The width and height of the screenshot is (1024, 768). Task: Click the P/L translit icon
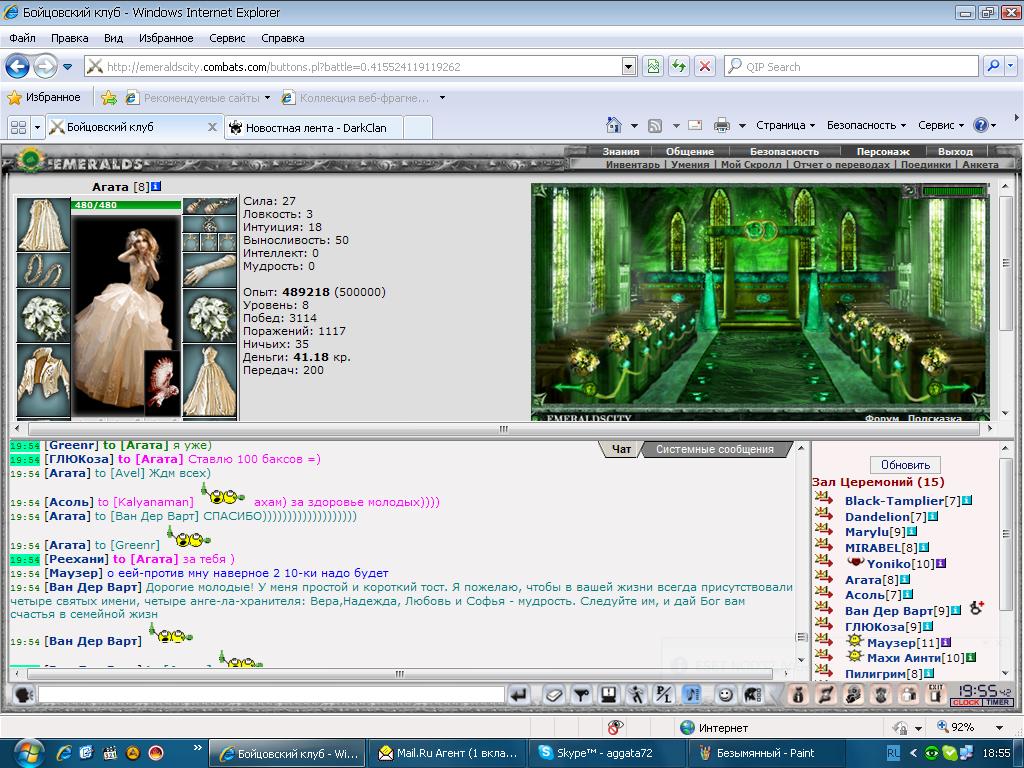pos(664,694)
